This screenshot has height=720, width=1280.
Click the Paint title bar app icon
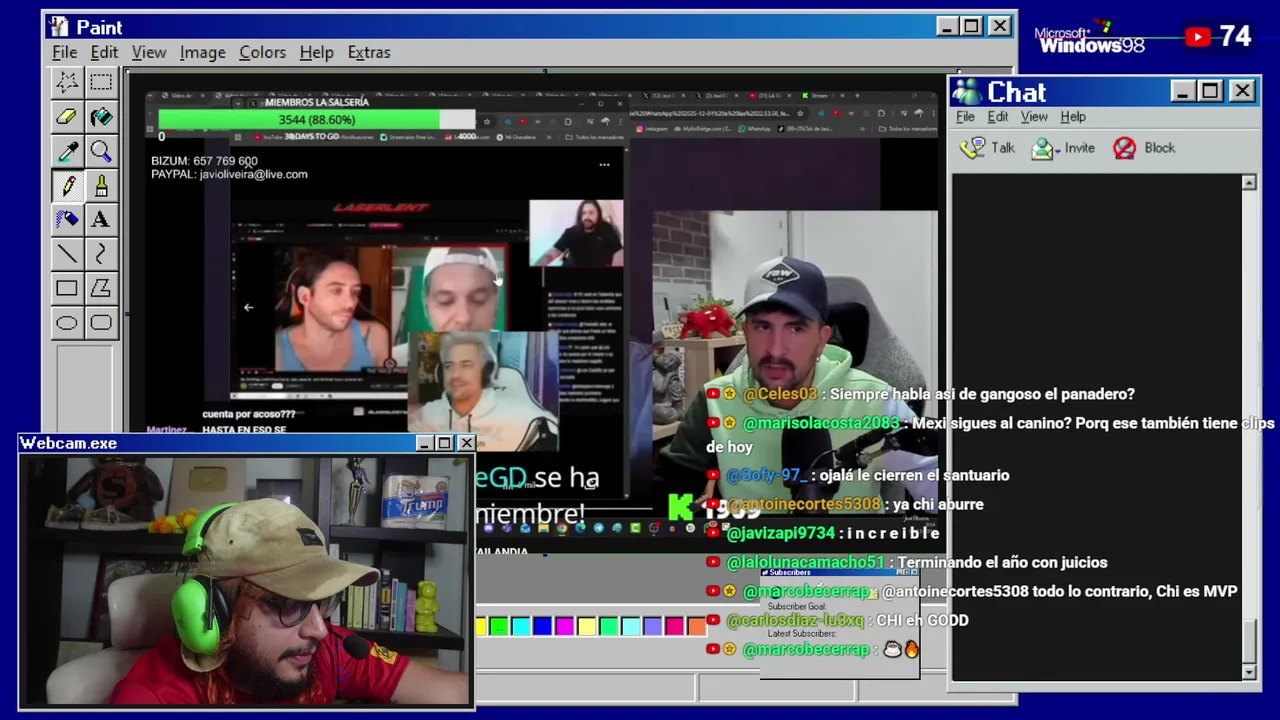pyautogui.click(x=59, y=27)
